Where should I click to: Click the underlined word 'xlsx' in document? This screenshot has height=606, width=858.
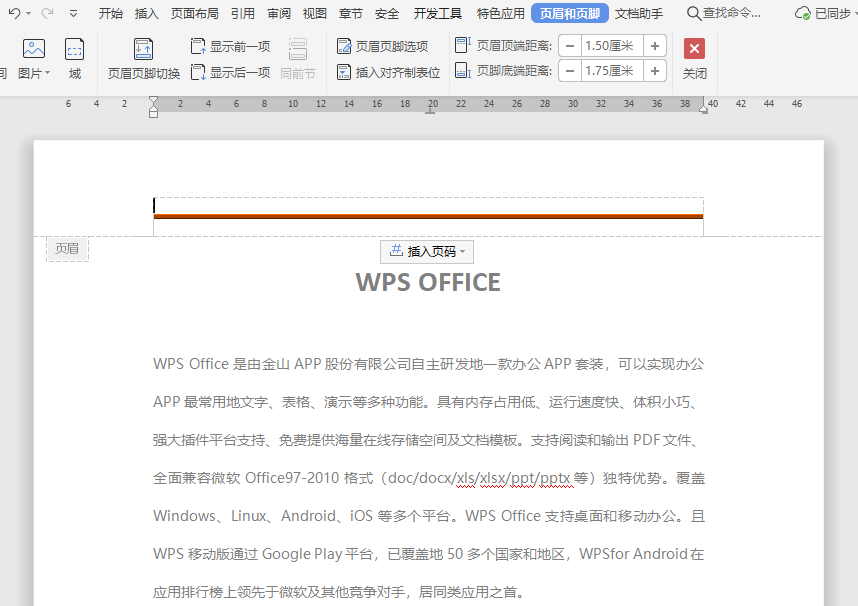click(x=492, y=478)
